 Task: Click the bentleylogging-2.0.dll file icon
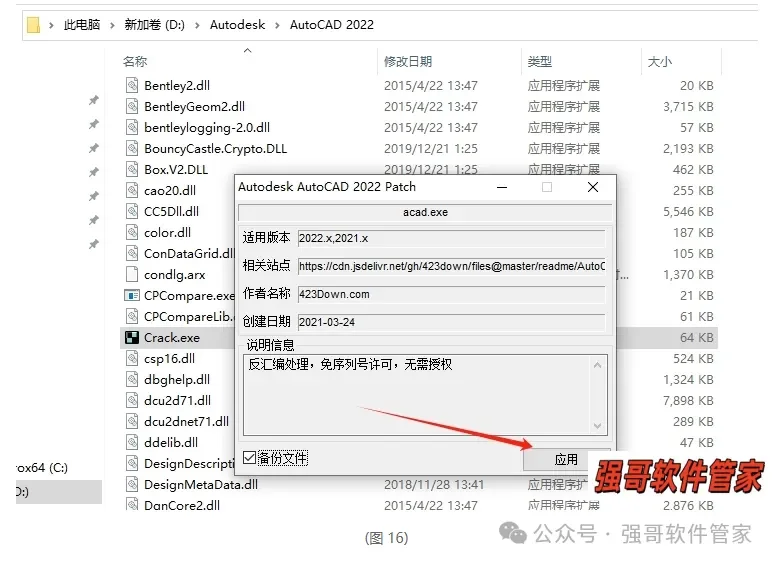click(132, 127)
